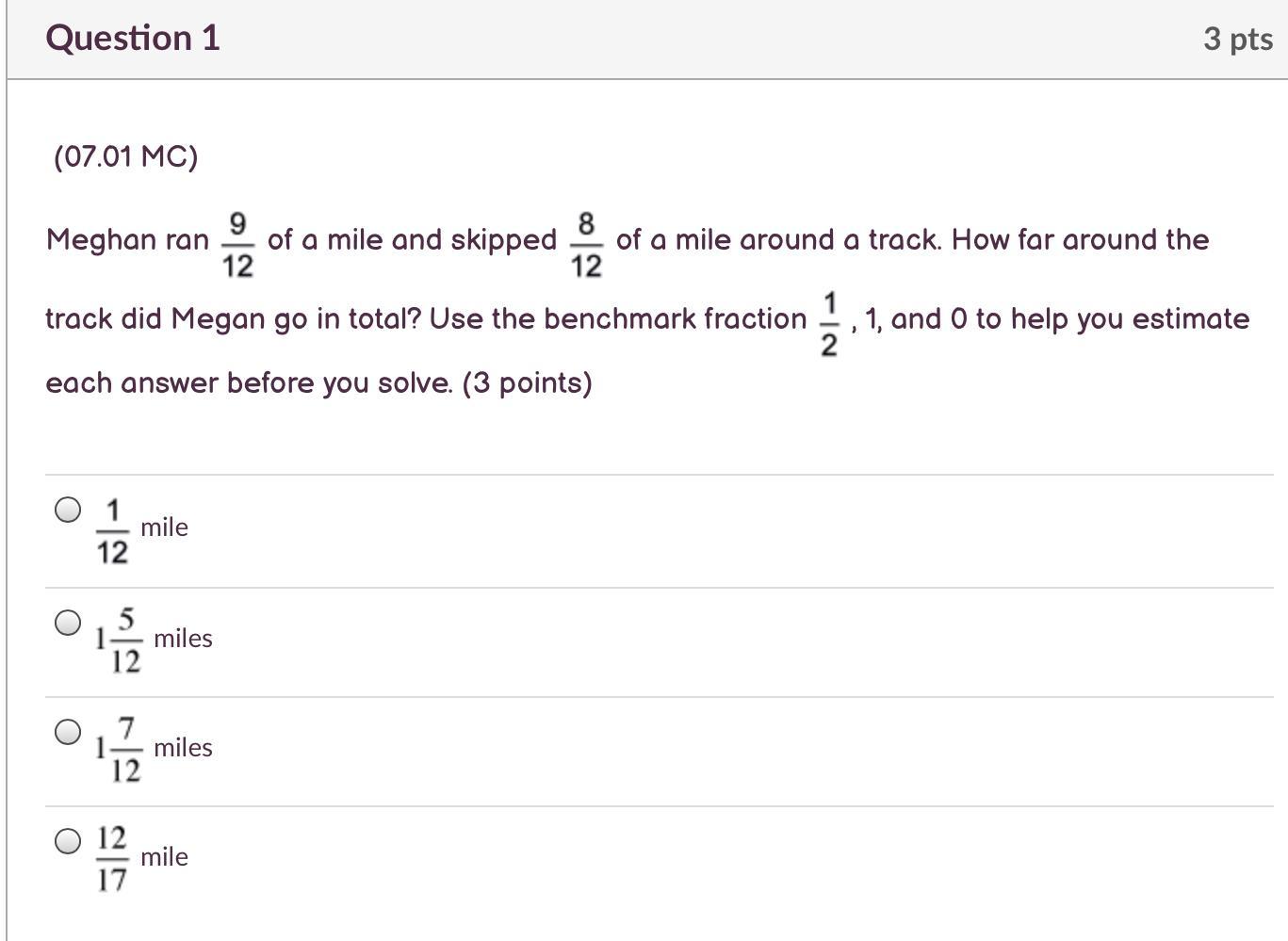Click the "3 pts" point value label

(x=1237, y=39)
